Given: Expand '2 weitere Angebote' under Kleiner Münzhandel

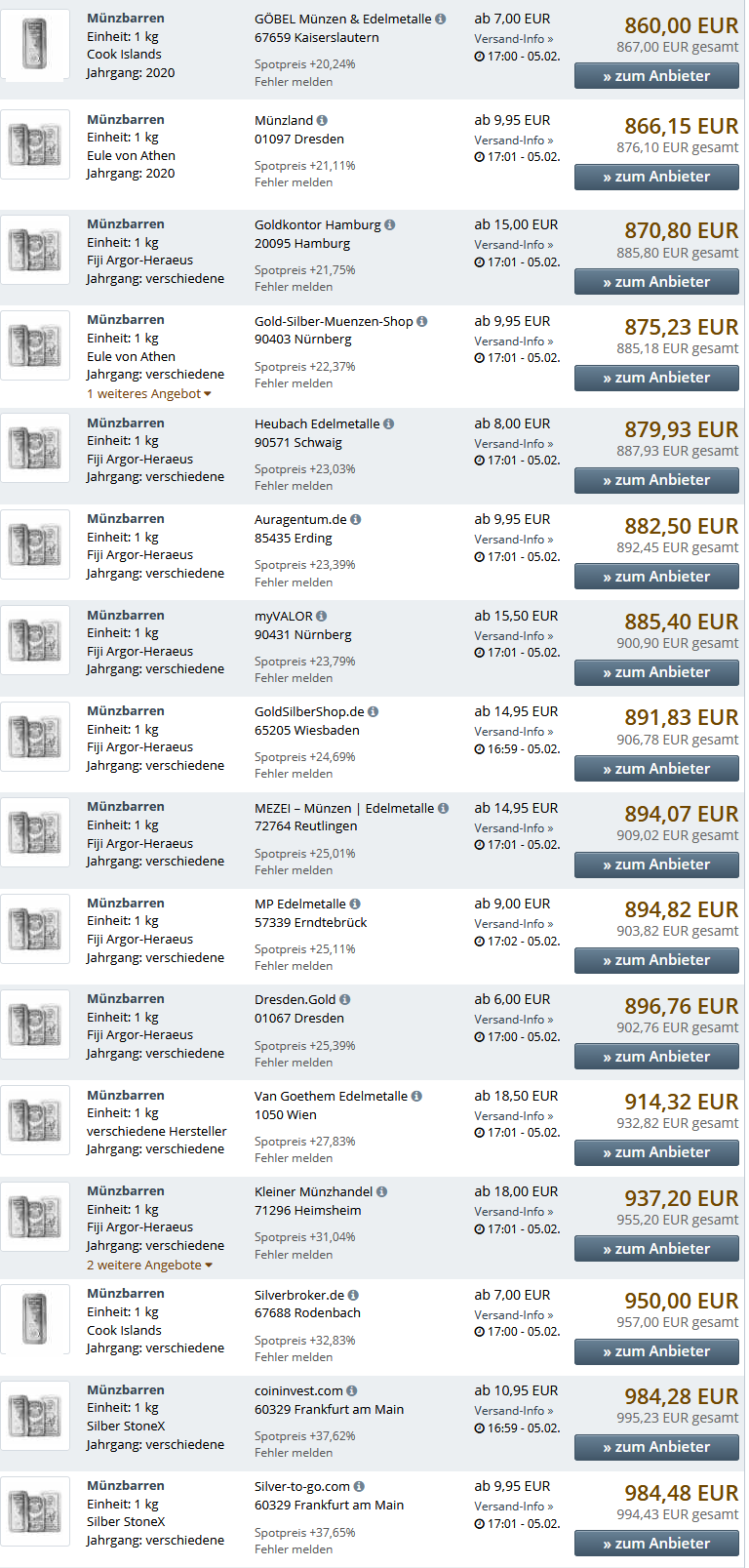Looking at the screenshot, I should coord(148,1266).
